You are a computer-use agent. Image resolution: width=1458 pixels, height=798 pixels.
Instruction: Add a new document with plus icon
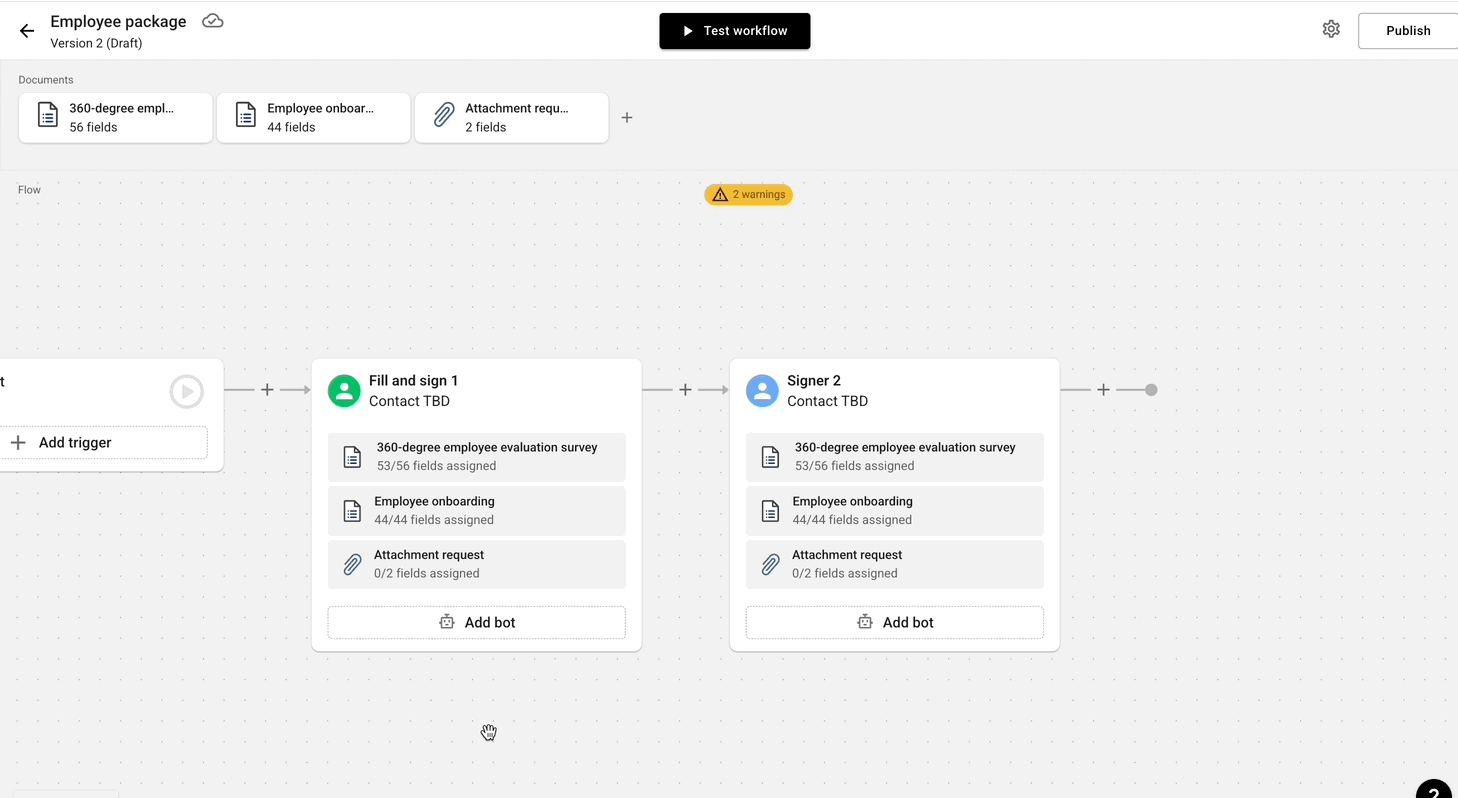point(627,118)
